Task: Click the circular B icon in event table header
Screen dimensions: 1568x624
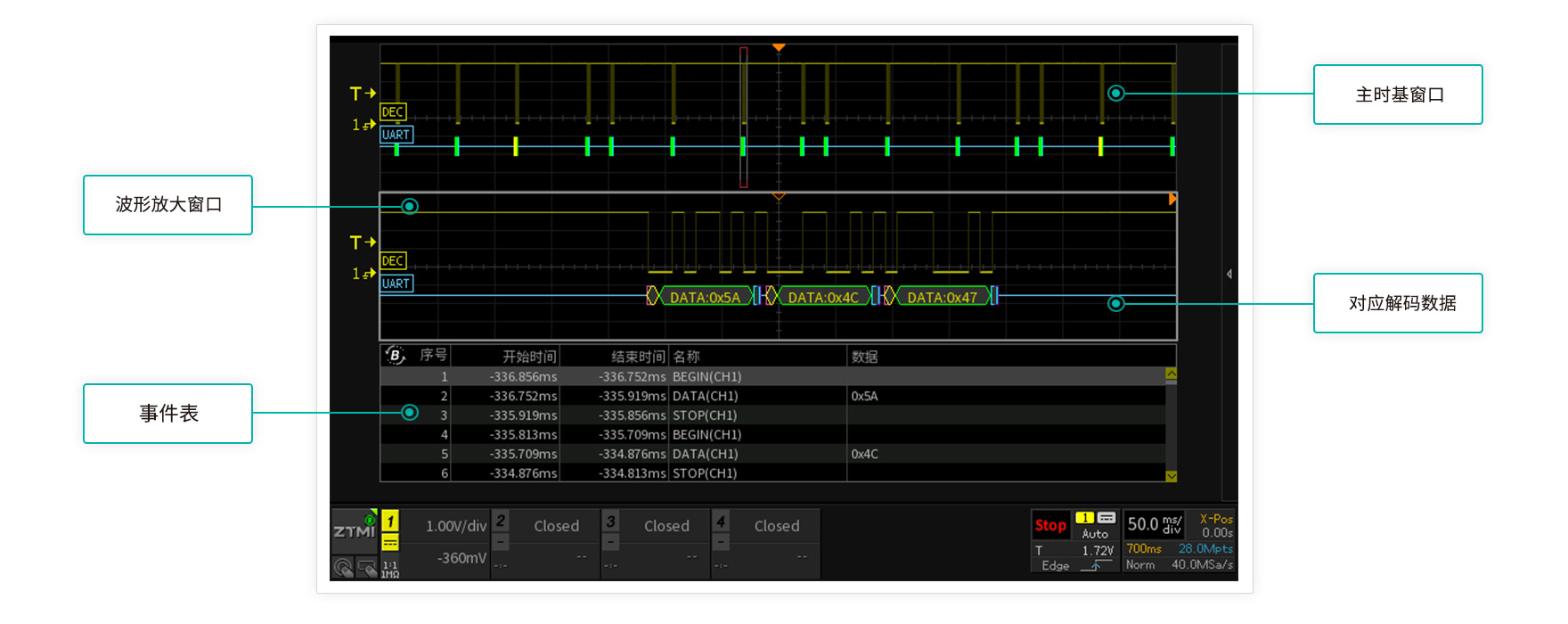Action: click(395, 356)
